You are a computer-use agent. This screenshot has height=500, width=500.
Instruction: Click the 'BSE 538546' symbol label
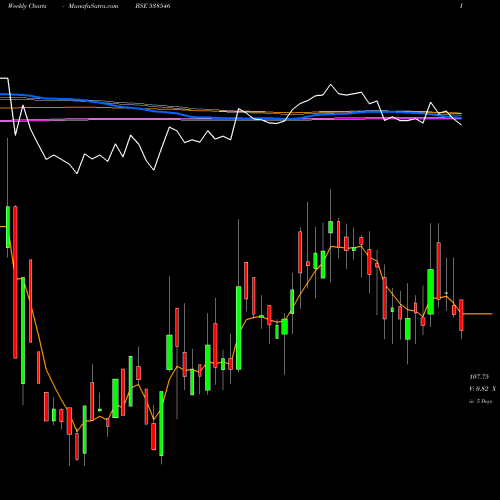[153, 6]
